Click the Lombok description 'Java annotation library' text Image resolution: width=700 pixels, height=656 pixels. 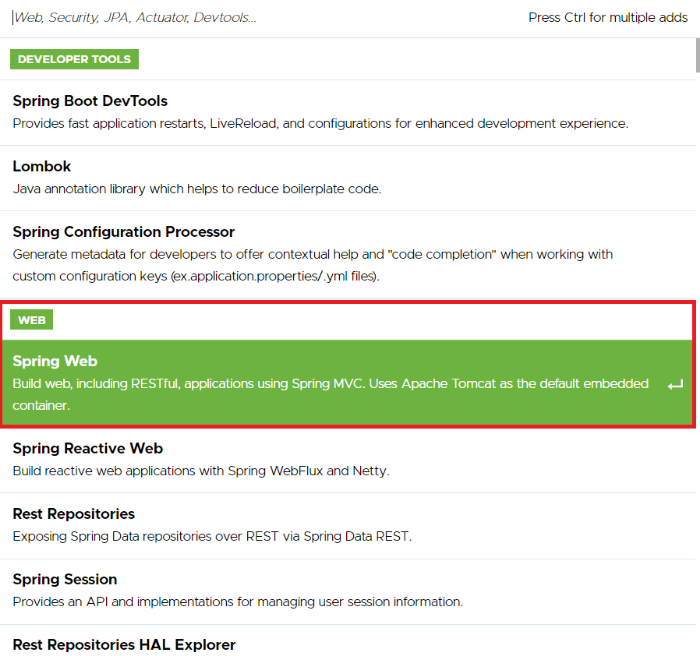pos(197,189)
